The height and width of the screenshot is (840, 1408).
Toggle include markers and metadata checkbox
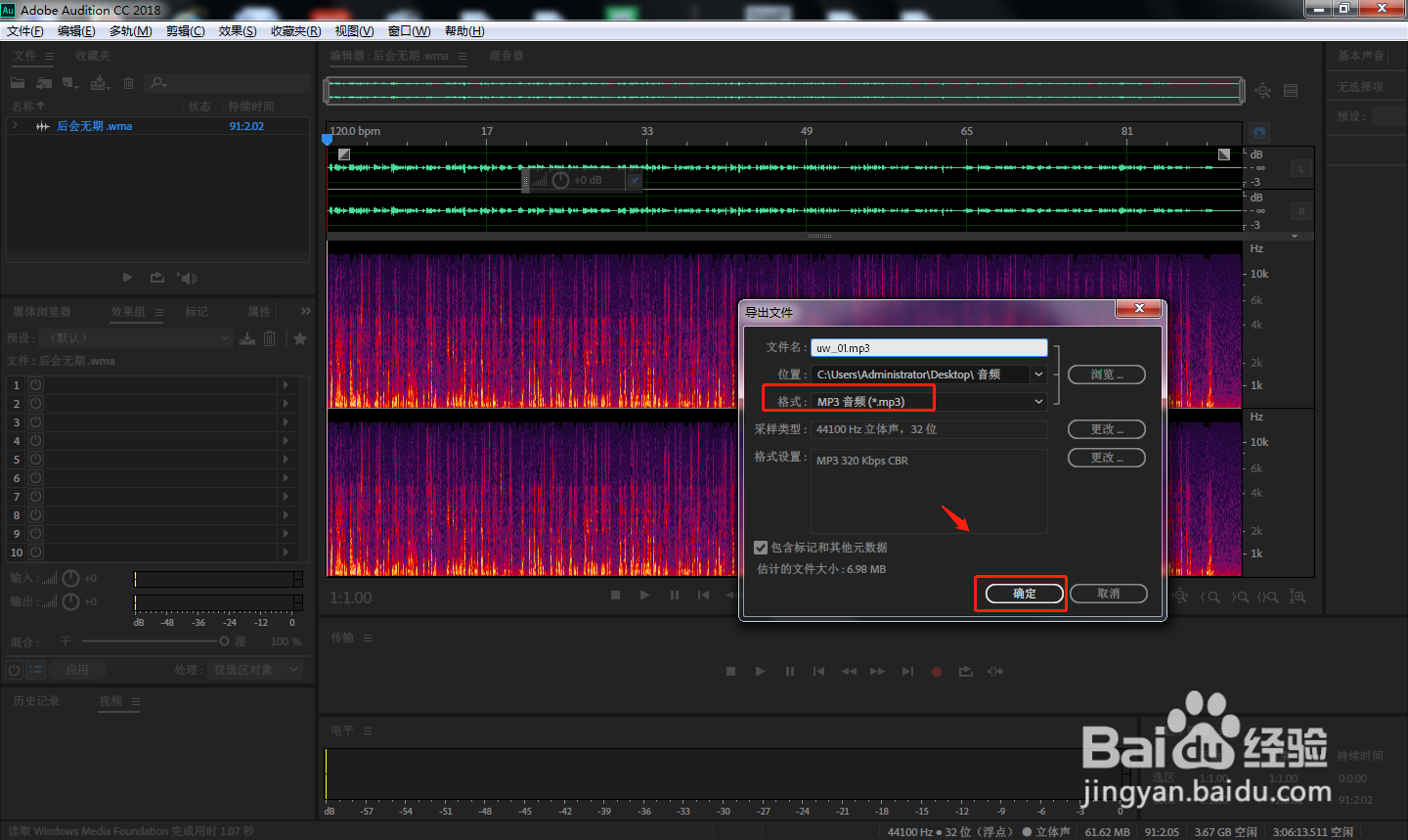click(761, 548)
